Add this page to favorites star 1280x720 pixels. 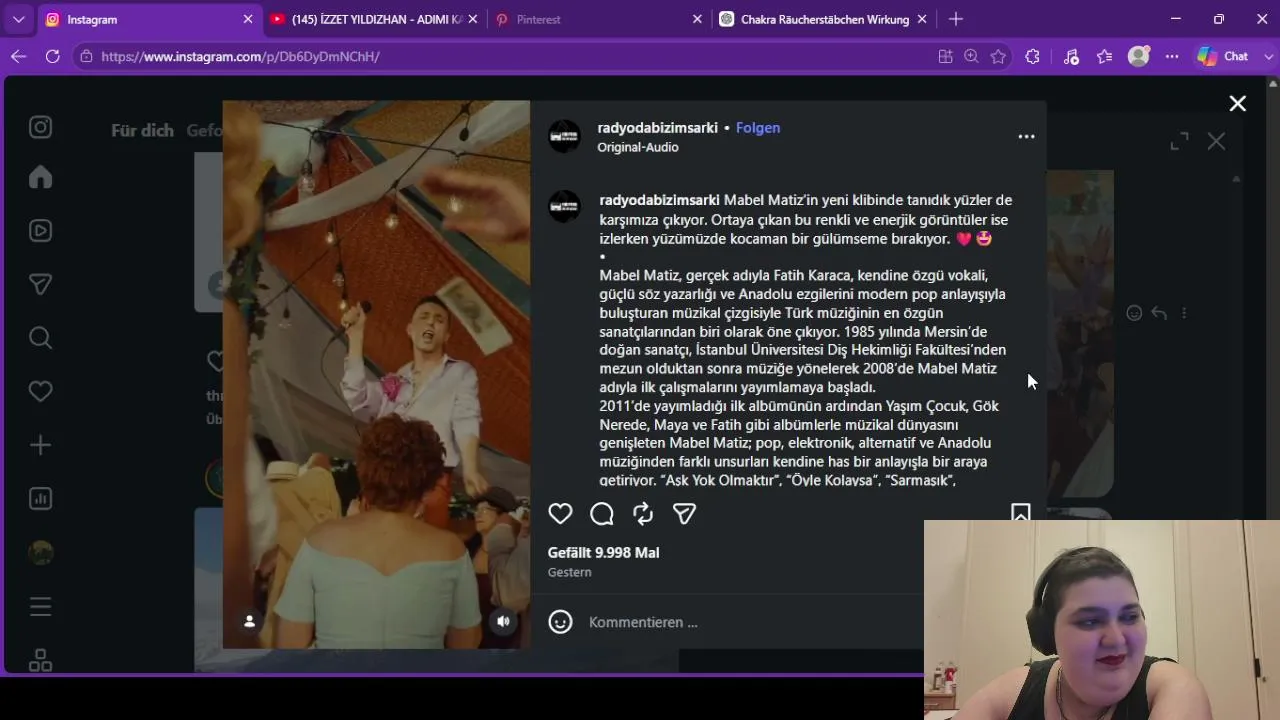(x=998, y=57)
